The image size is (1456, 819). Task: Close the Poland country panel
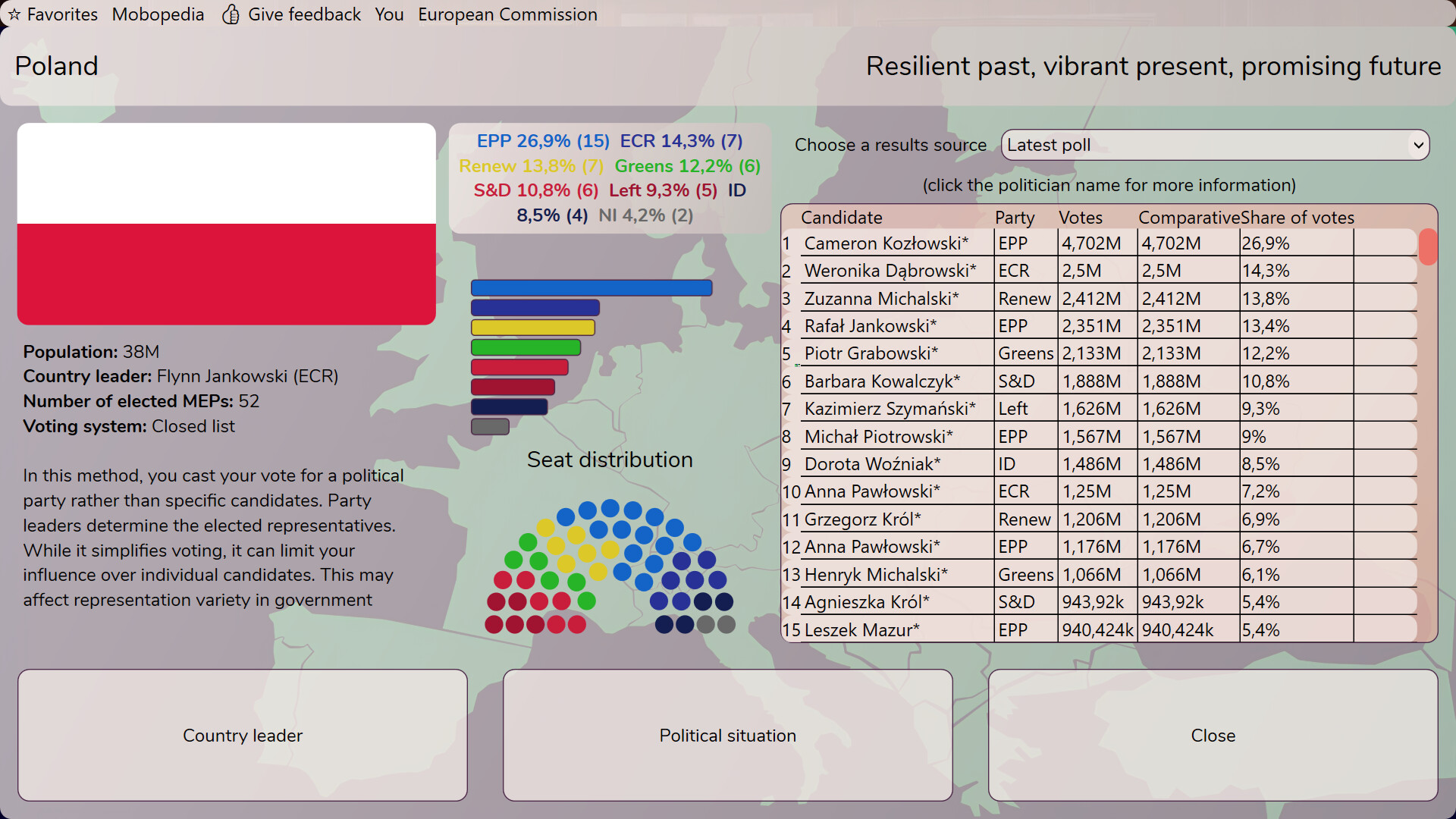tap(1213, 735)
